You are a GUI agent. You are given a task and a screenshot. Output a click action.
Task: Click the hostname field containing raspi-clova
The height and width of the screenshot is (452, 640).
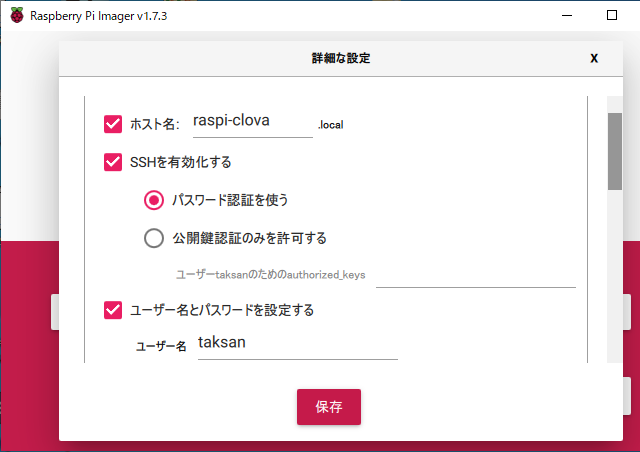[x=253, y=123]
